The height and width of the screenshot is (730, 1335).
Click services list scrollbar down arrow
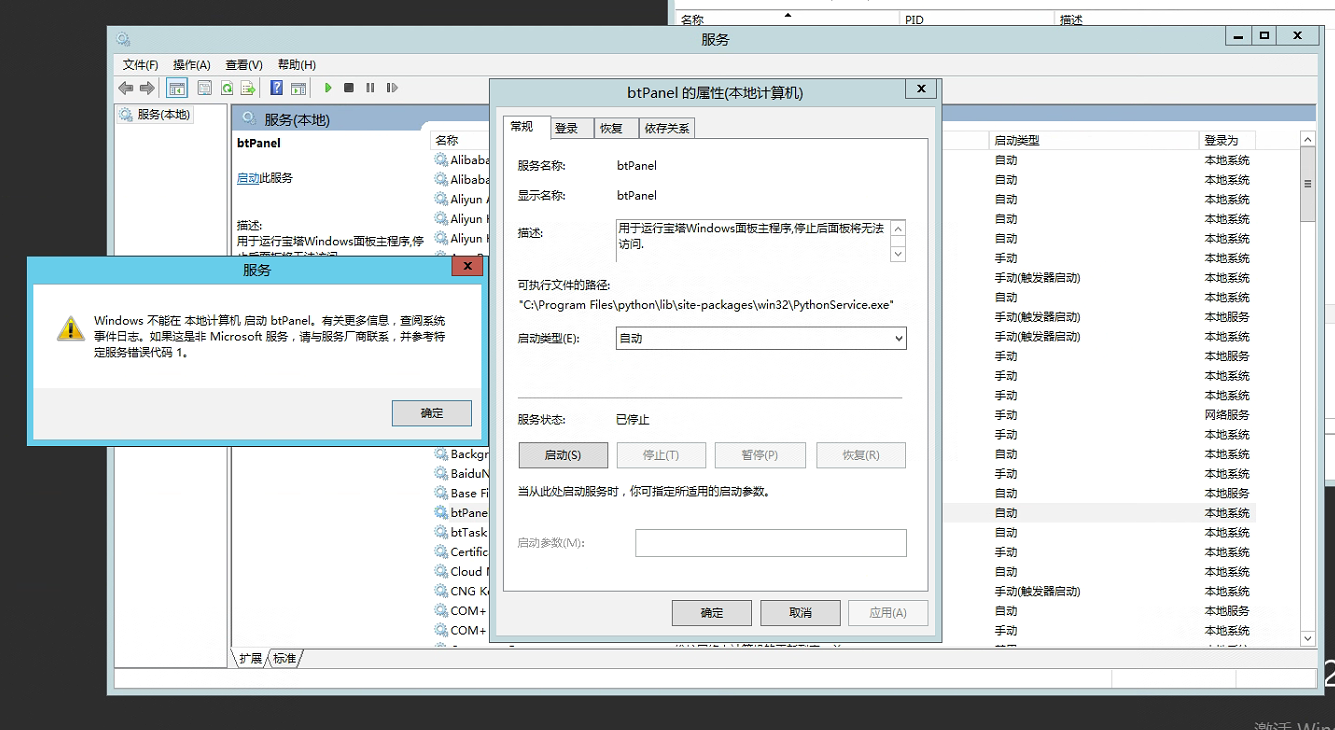tap(1307, 638)
